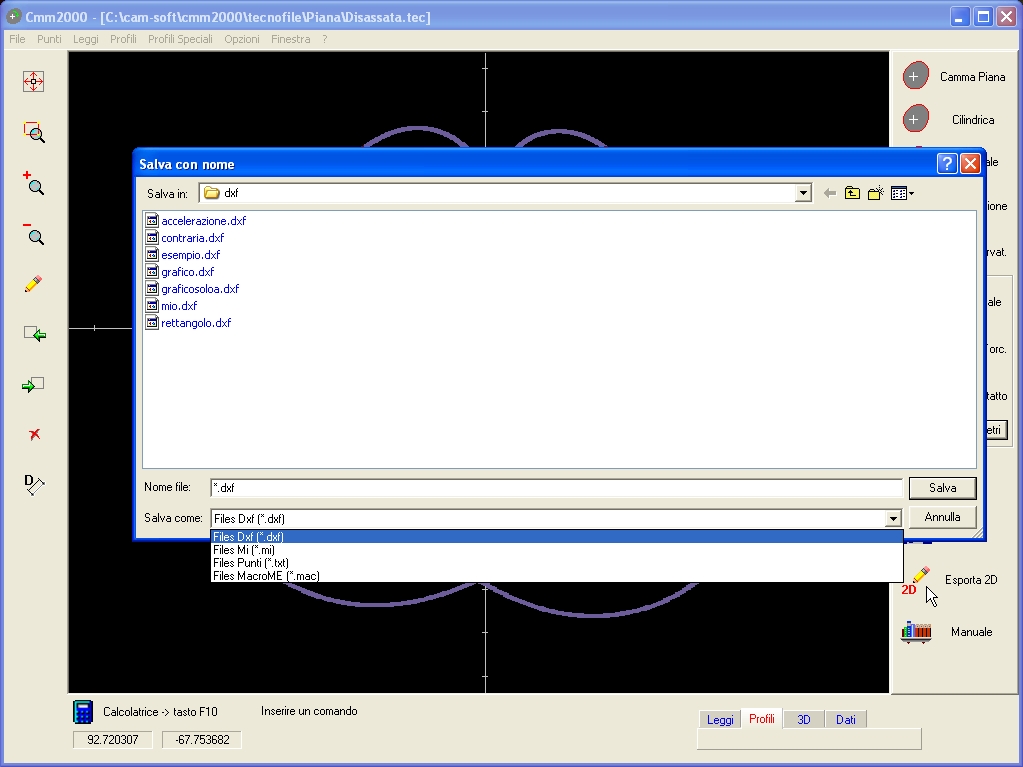Click the help question mark button
The height and width of the screenshot is (767, 1023).
(947, 164)
